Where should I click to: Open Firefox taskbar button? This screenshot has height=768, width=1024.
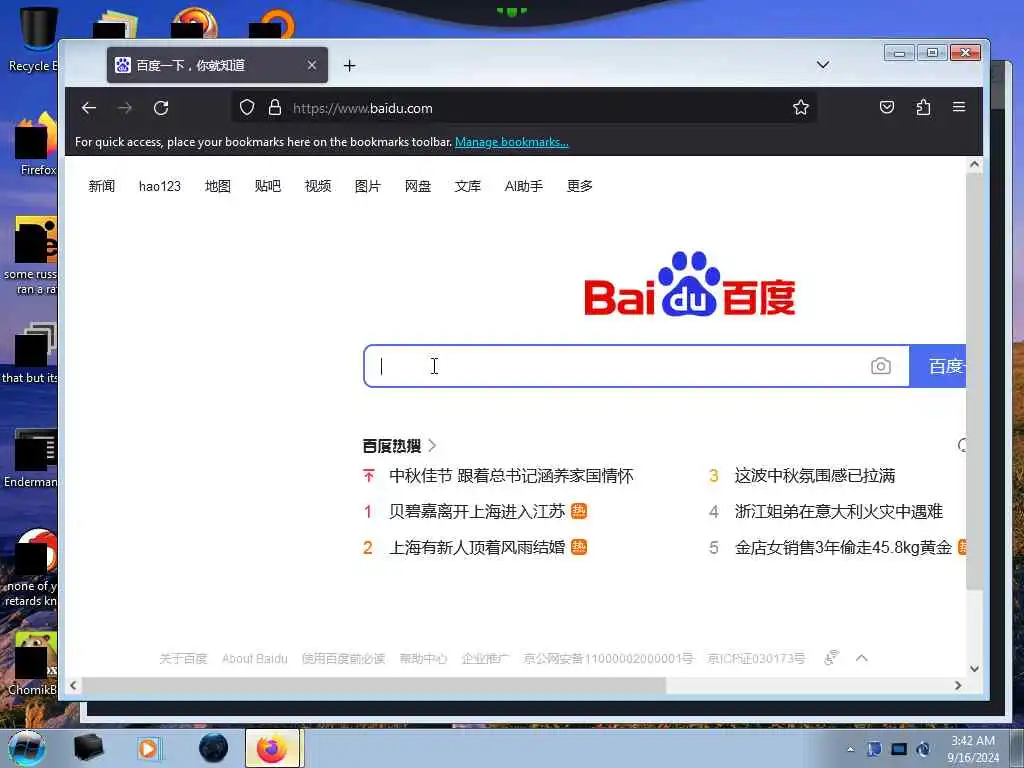coord(272,748)
